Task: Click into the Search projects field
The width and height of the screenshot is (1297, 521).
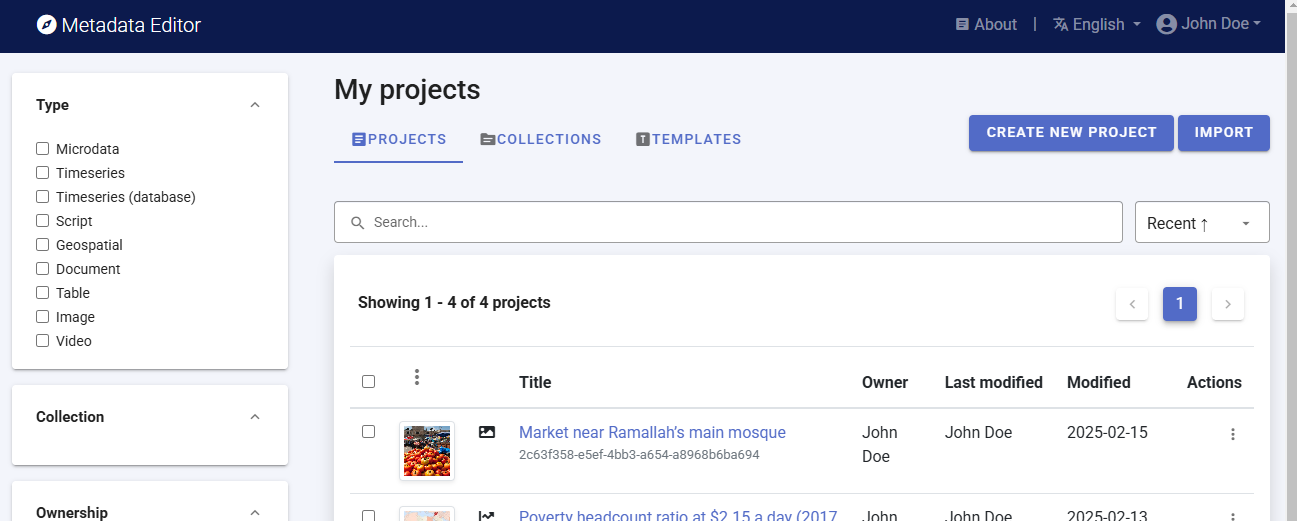Action: point(740,223)
